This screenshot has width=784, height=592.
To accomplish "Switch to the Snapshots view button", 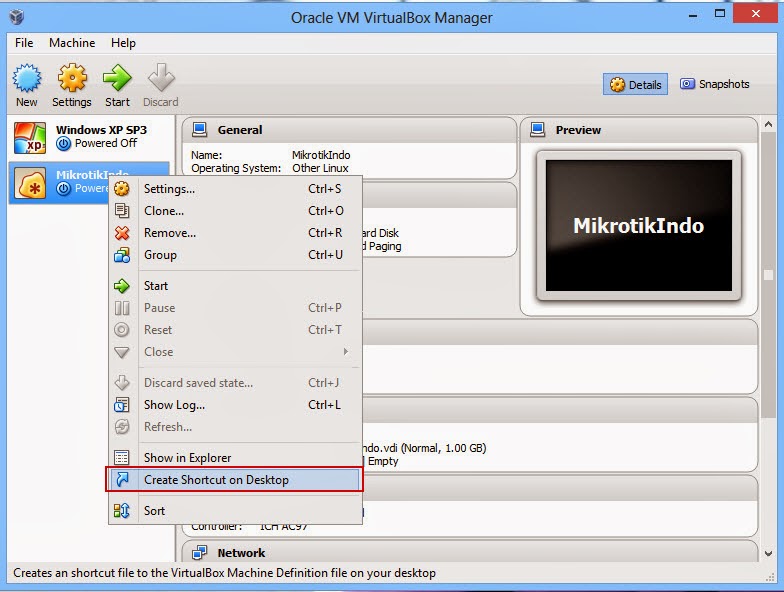I will tap(714, 84).
